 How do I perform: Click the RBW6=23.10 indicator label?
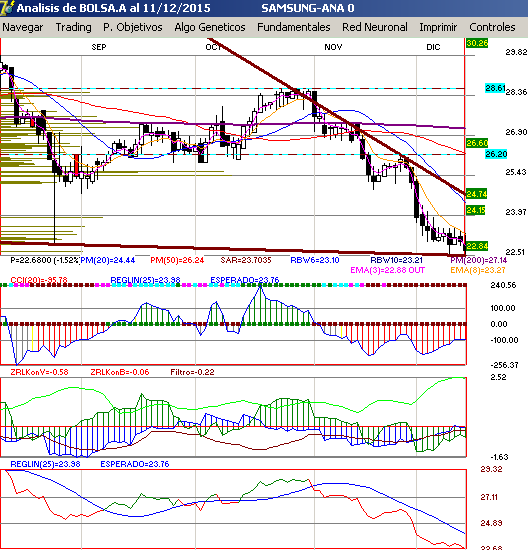click(x=315, y=260)
